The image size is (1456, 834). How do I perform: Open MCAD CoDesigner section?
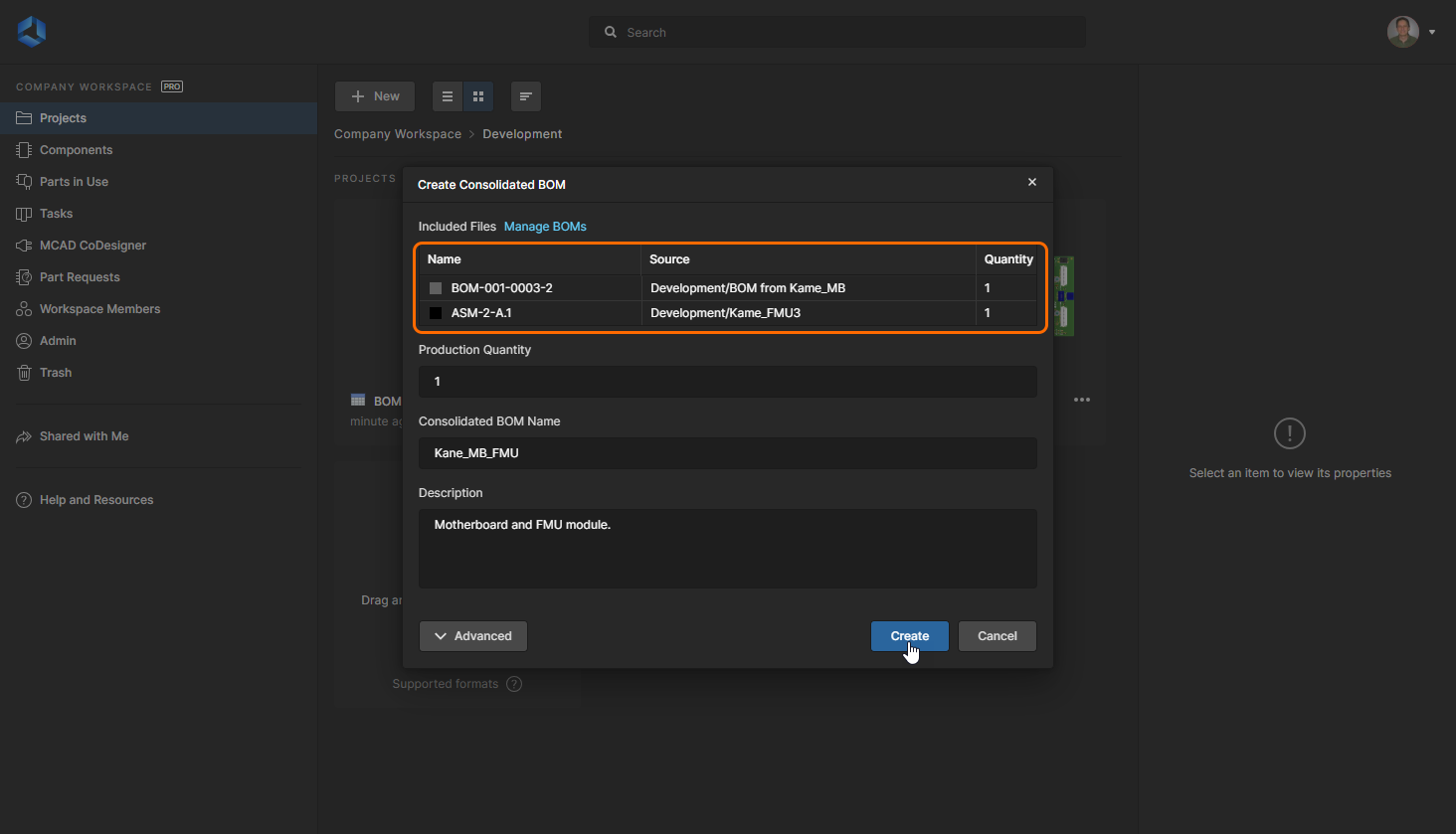(x=92, y=246)
